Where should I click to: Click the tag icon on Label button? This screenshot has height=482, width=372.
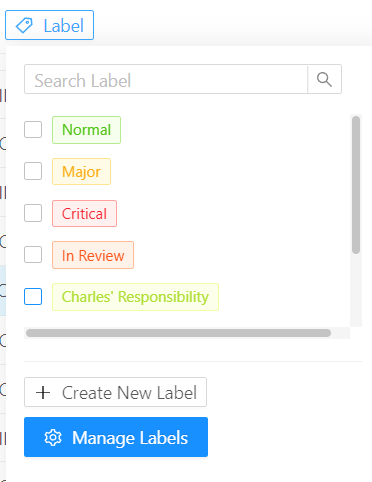[x=24, y=26]
